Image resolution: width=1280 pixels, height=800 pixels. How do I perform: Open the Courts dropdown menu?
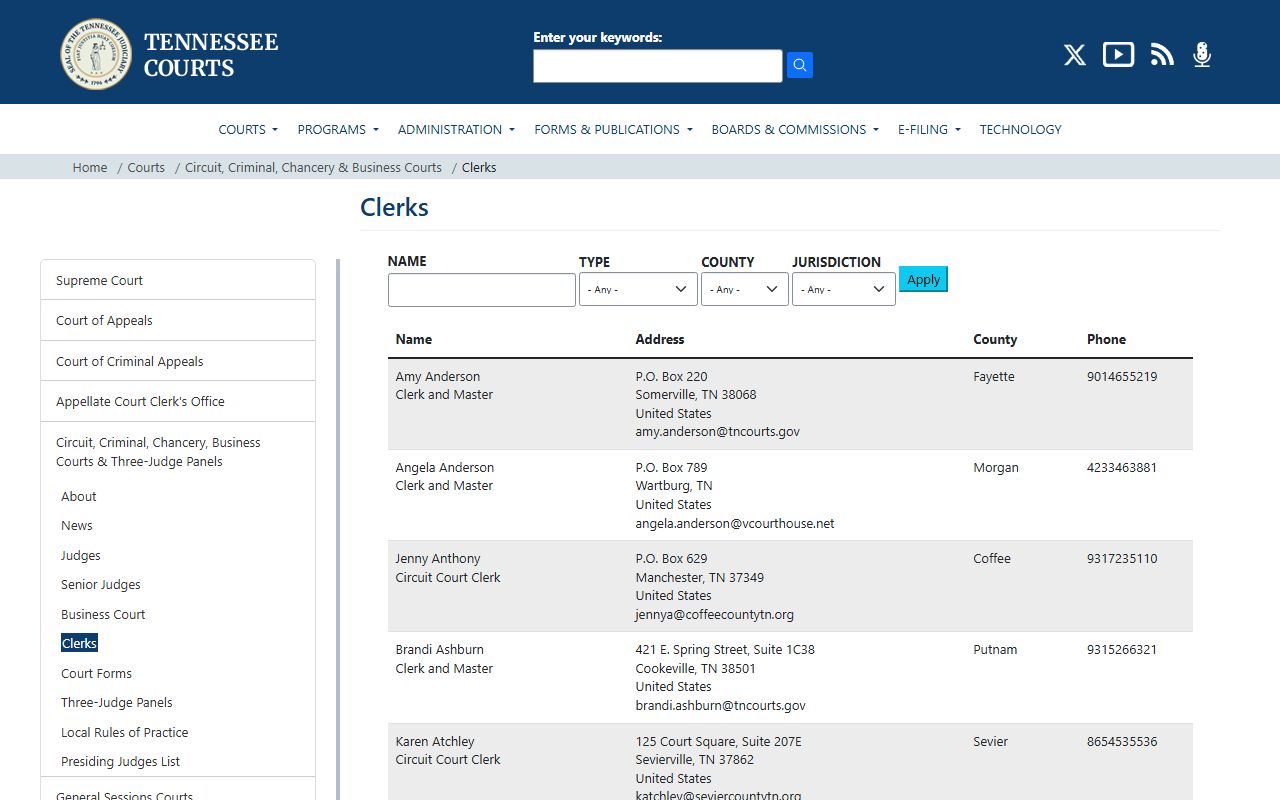click(248, 129)
